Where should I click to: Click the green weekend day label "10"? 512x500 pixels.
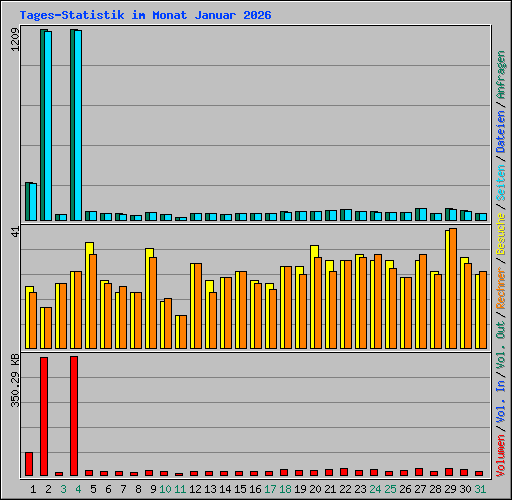(165, 489)
